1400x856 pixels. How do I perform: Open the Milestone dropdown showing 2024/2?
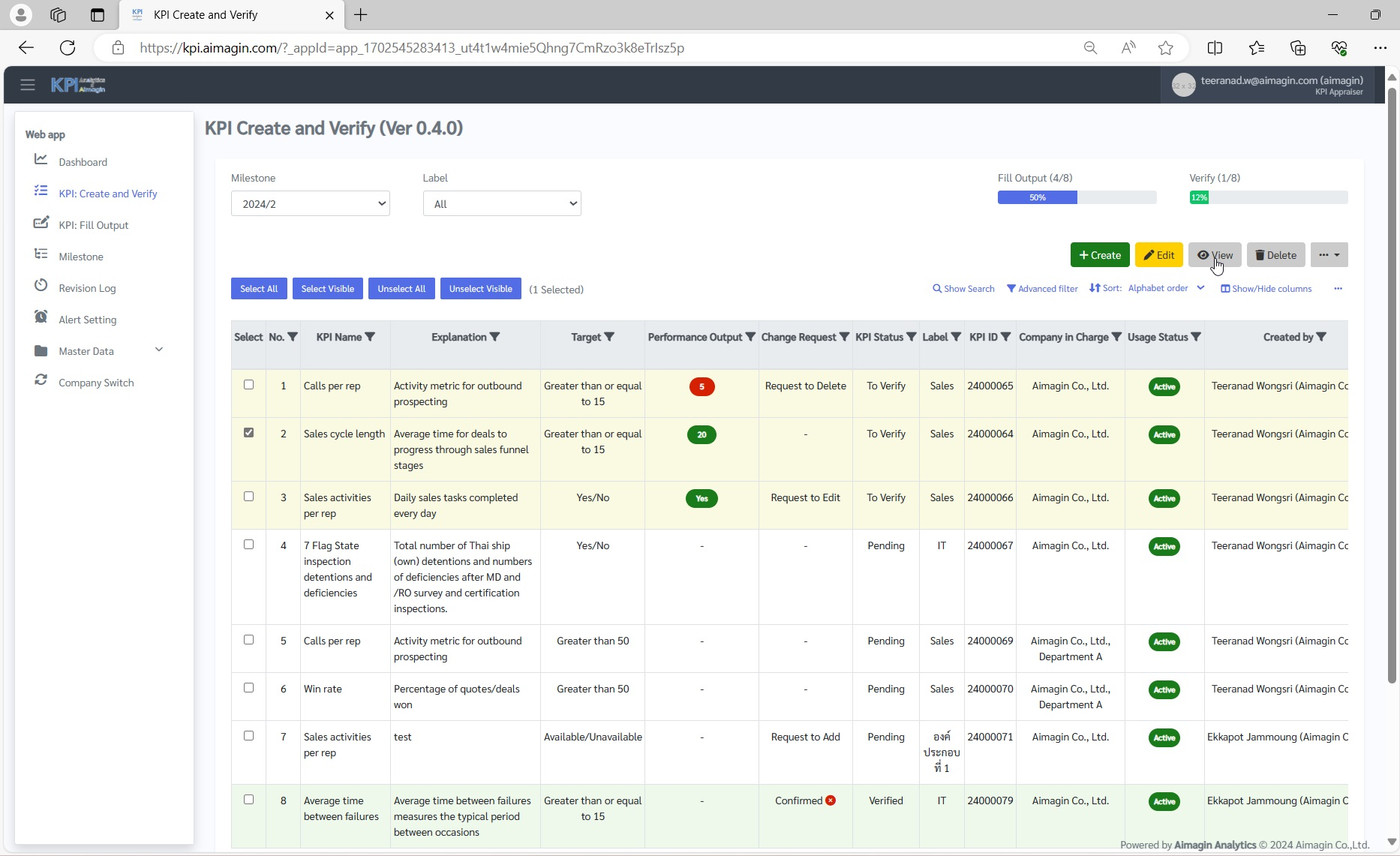310,203
